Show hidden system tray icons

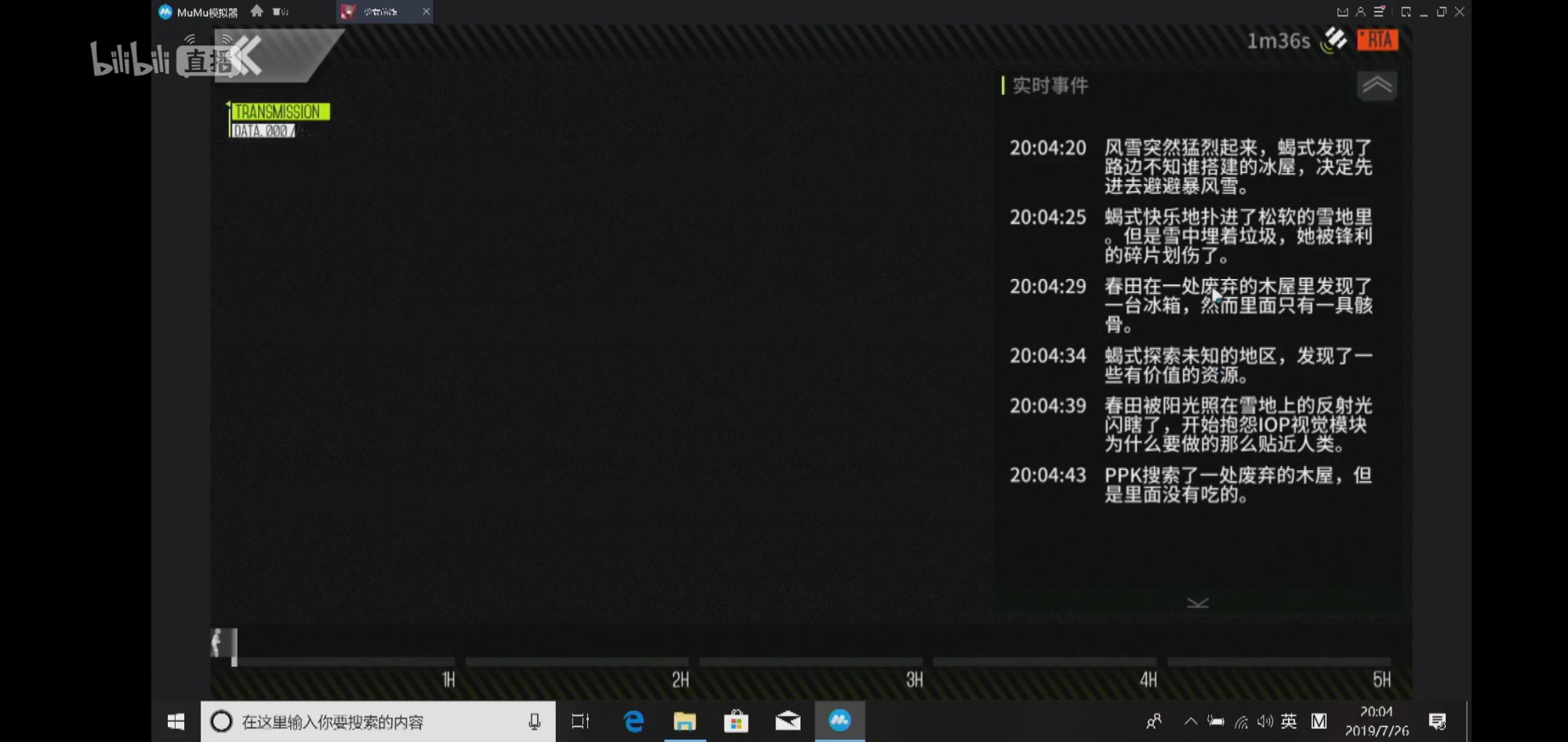pos(1190,722)
